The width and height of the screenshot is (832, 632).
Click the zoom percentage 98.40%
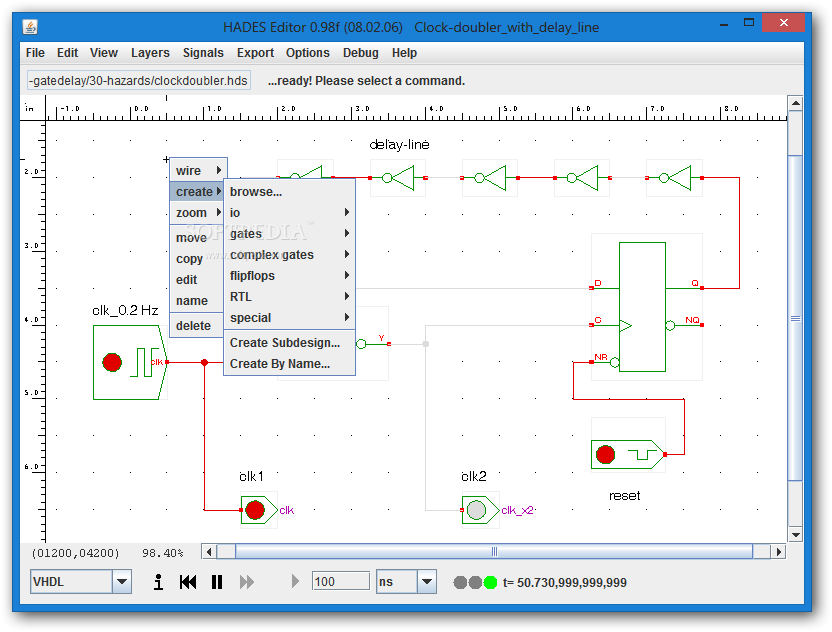[x=162, y=553]
